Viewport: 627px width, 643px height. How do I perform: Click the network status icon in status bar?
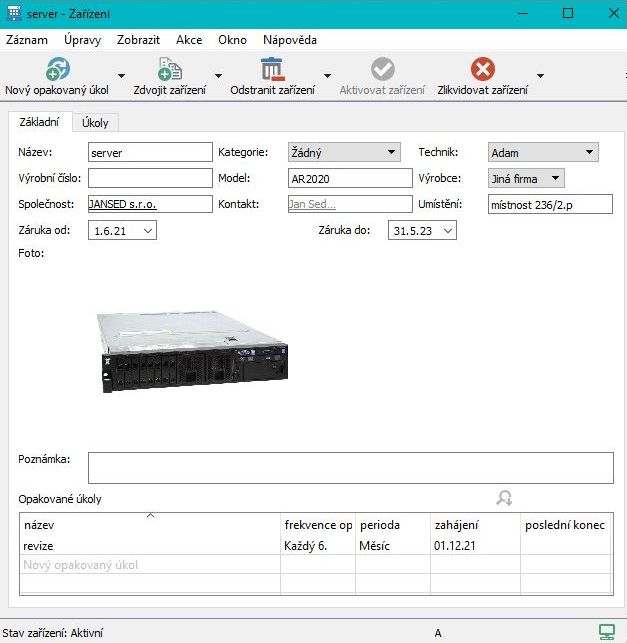point(606,632)
